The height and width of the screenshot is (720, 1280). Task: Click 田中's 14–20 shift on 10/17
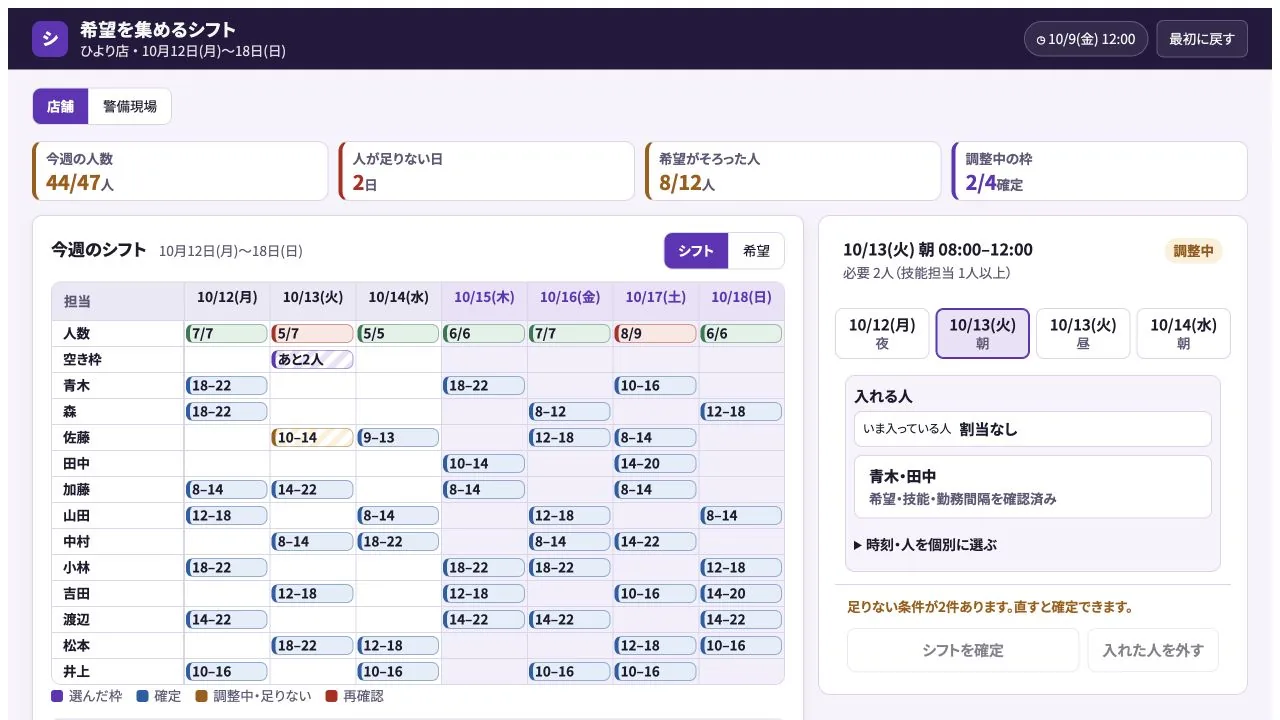pyautogui.click(x=655, y=463)
